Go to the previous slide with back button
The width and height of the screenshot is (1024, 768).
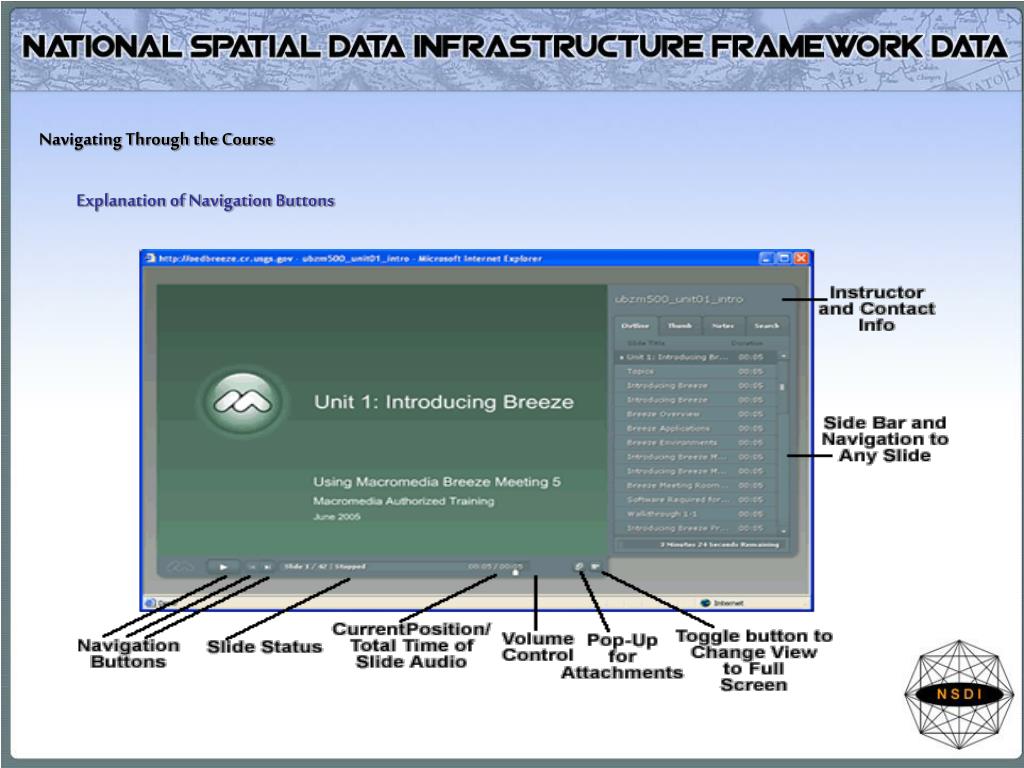pyautogui.click(x=252, y=567)
